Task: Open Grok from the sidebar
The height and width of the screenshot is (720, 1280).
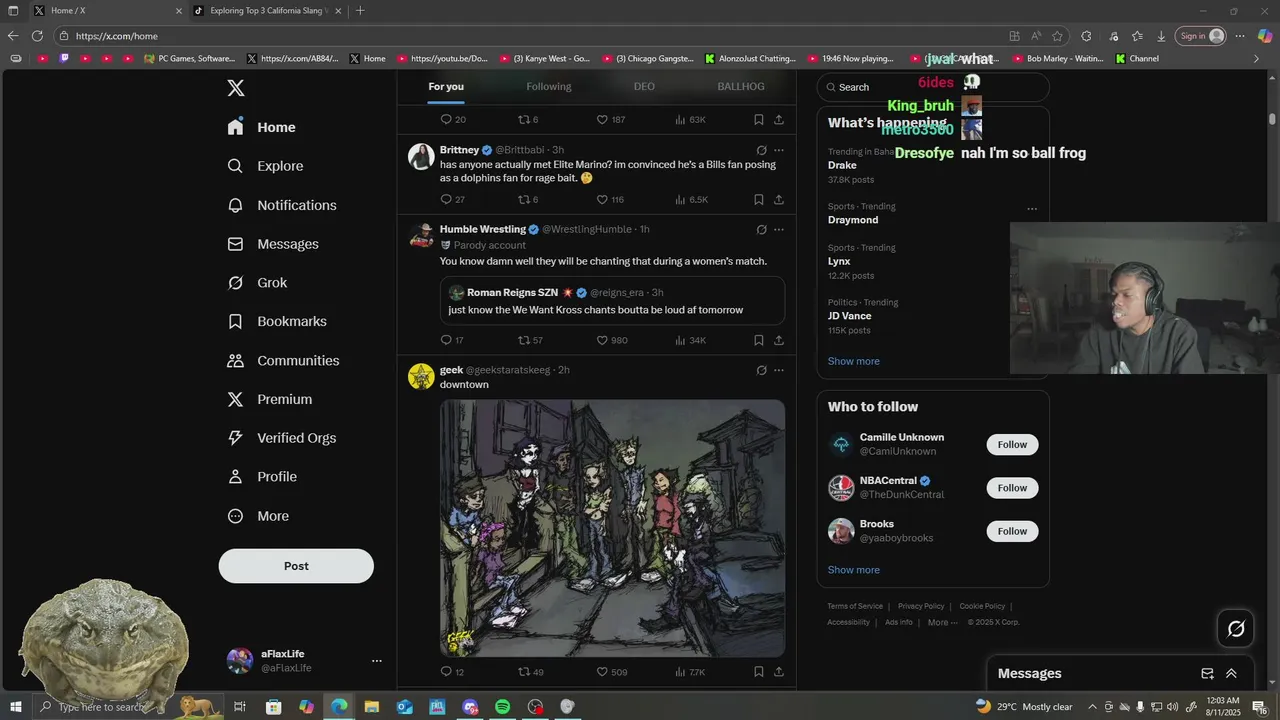Action: click(x=257, y=283)
